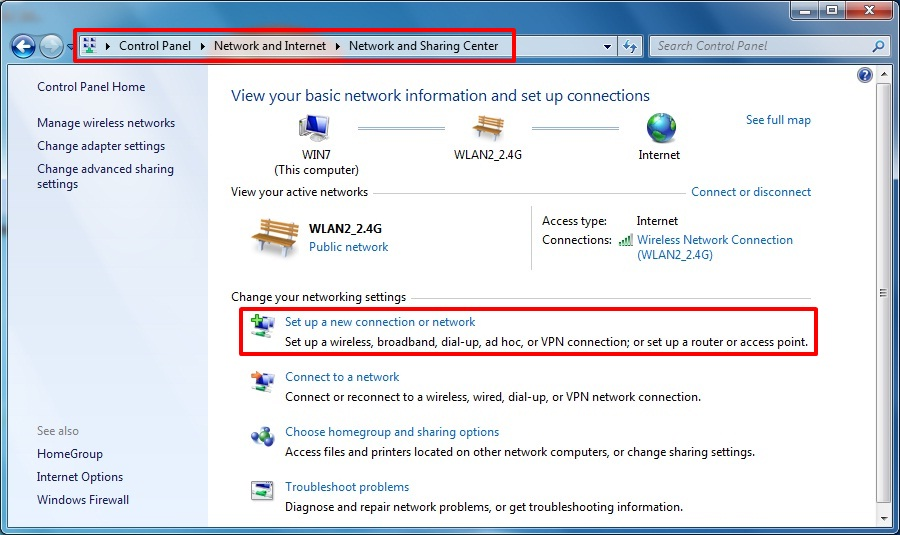Open Manage wireless networks
900x535 pixels.
106,123
